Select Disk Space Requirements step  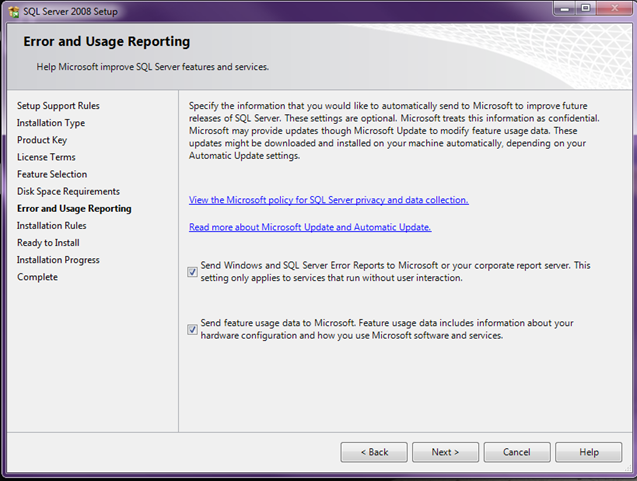[x=68, y=191]
